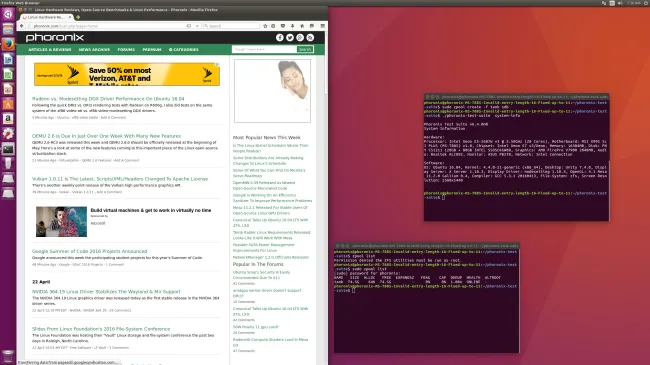Bookmark this page with the star icon
This screenshot has width=650, height=365.
[x=265, y=26]
